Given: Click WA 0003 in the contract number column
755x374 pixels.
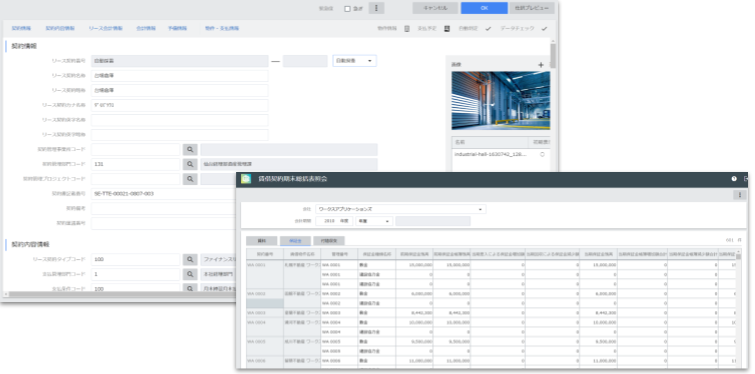Looking at the screenshot, I should 265,312.
